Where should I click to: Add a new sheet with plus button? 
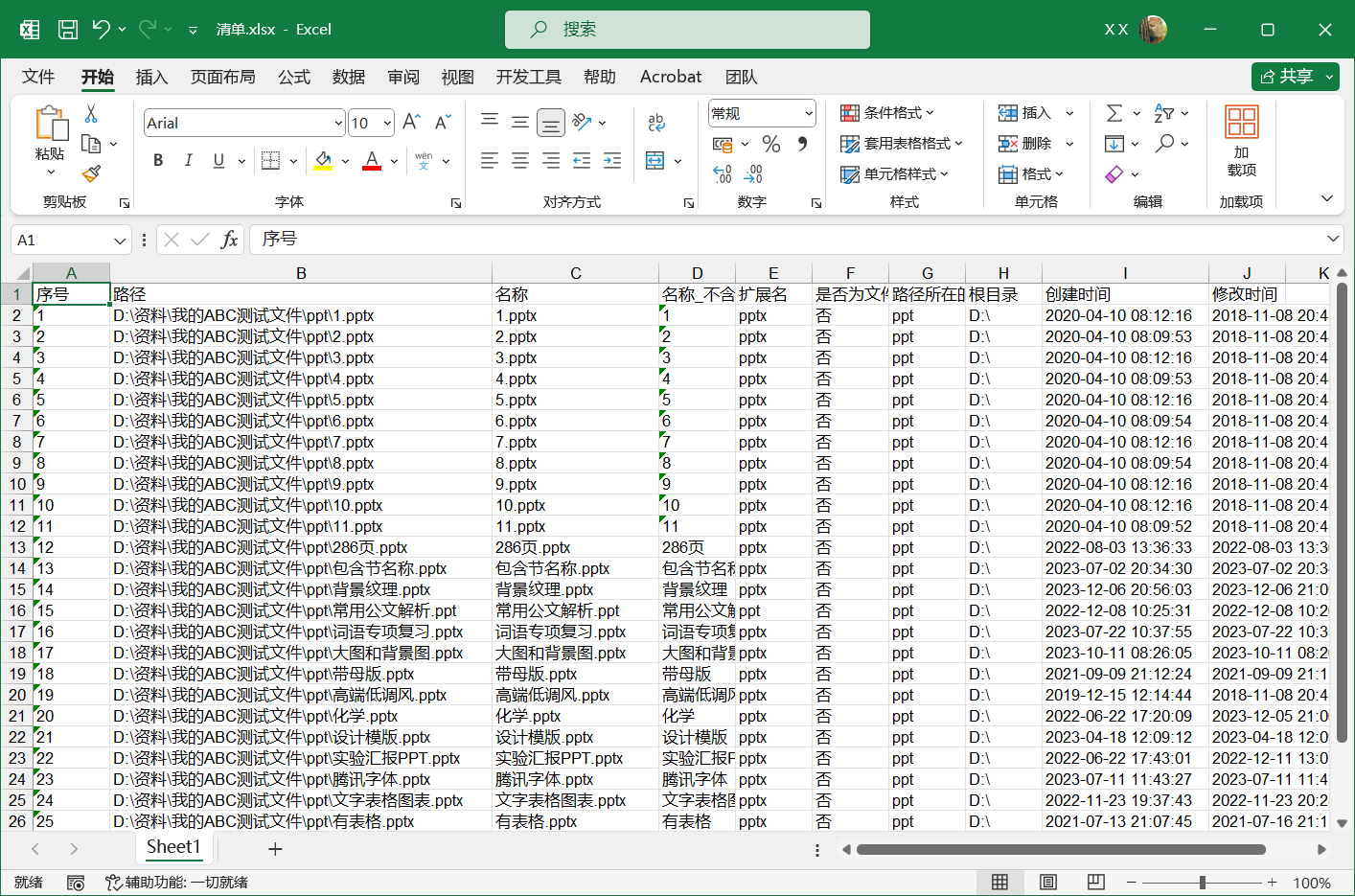(x=275, y=849)
